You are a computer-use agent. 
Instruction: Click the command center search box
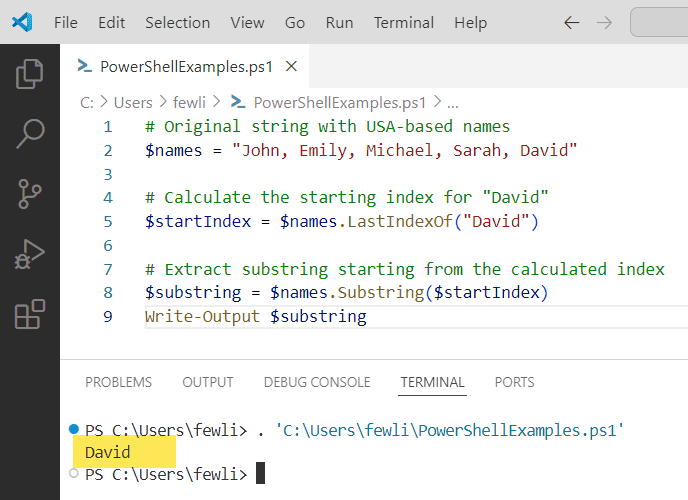point(659,22)
